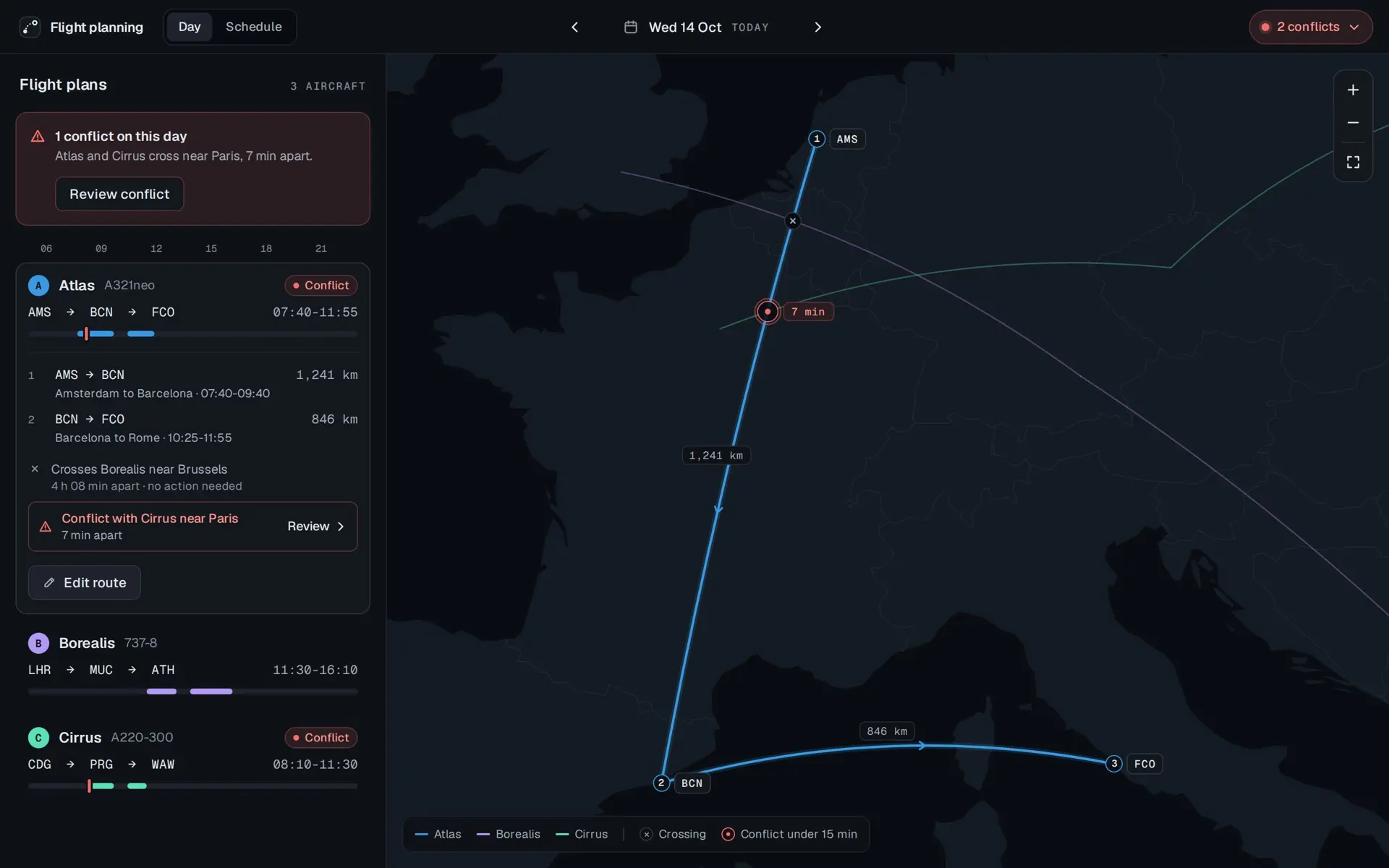Click the 7 min conflict label on map

click(808, 312)
